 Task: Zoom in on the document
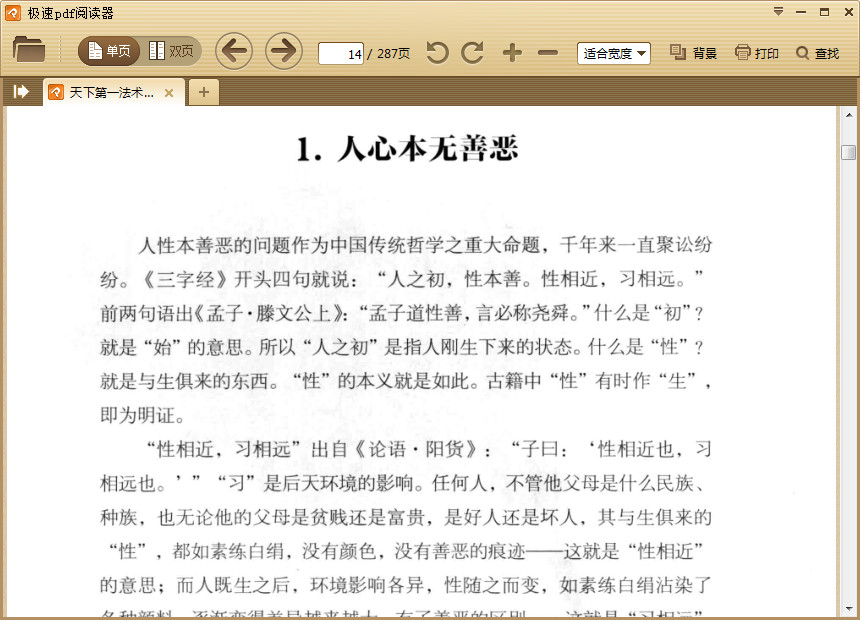[x=511, y=51]
